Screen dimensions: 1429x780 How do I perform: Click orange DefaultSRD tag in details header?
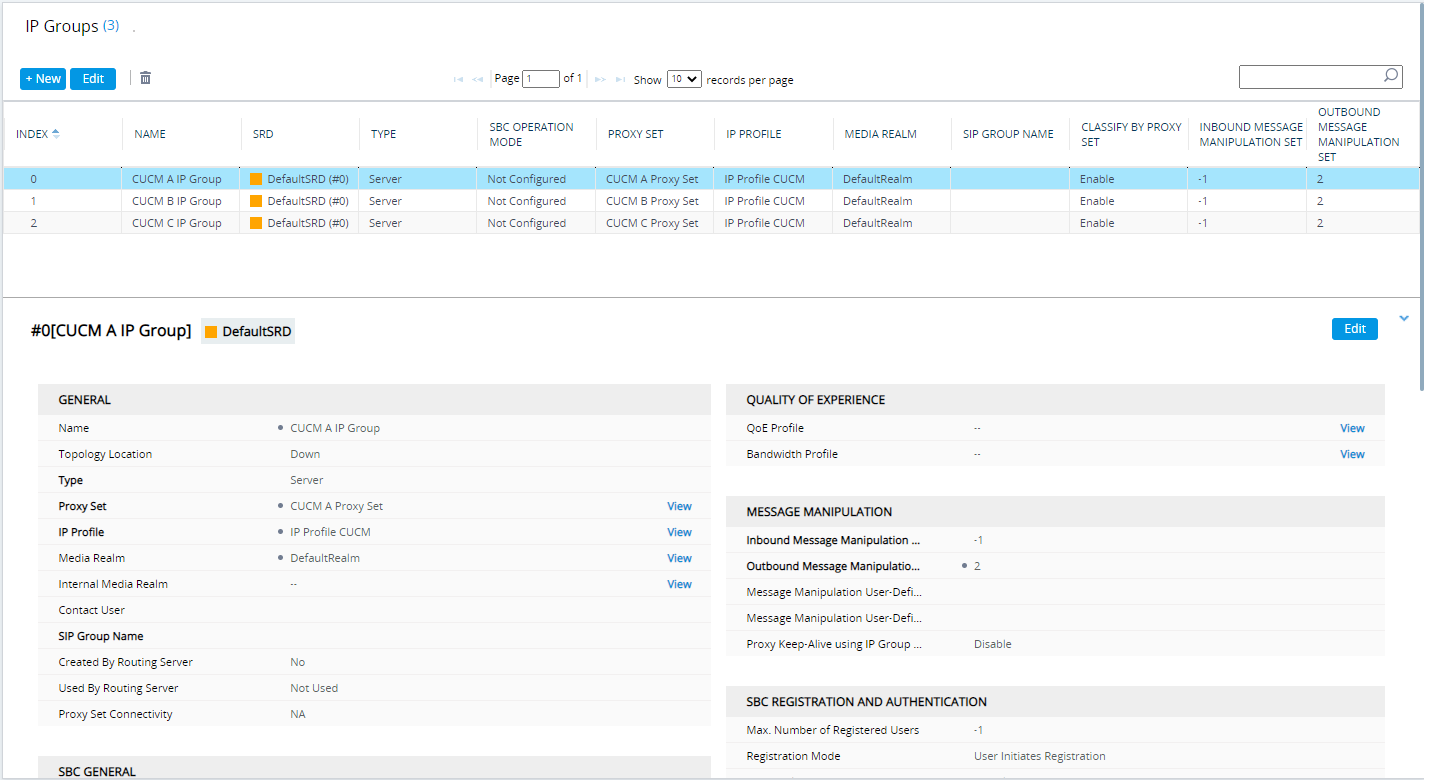[248, 331]
